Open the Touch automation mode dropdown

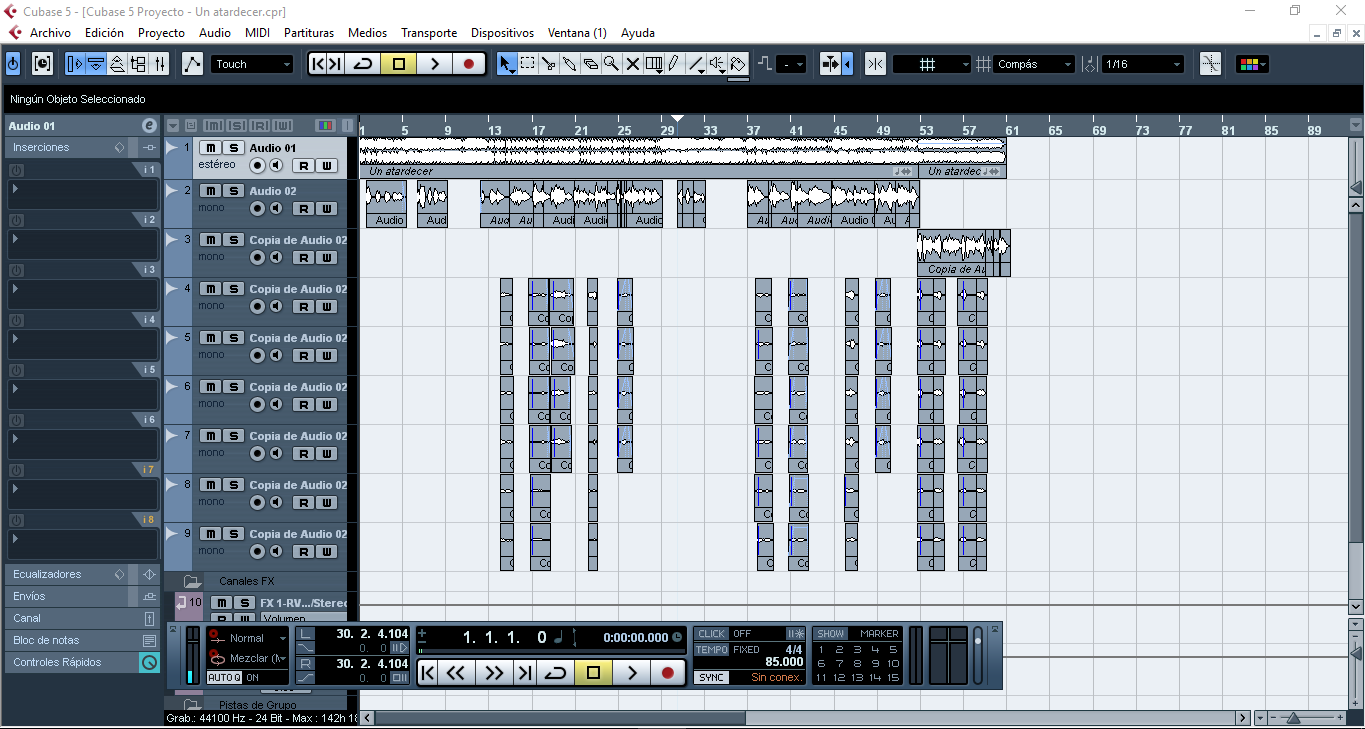click(252, 64)
